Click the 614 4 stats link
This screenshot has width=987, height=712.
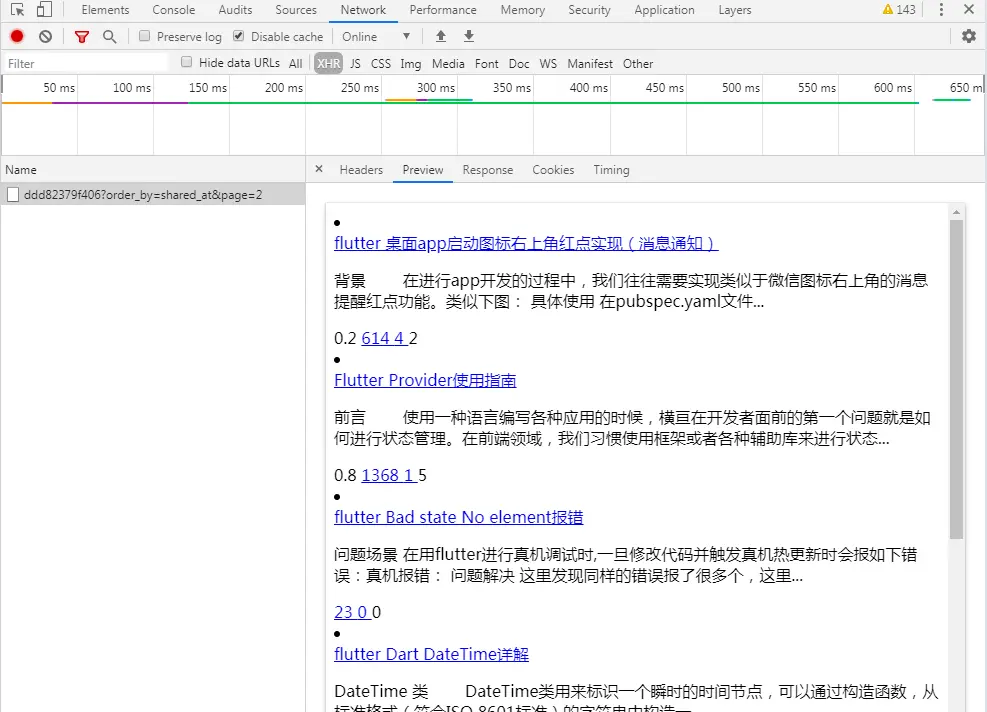[385, 338]
